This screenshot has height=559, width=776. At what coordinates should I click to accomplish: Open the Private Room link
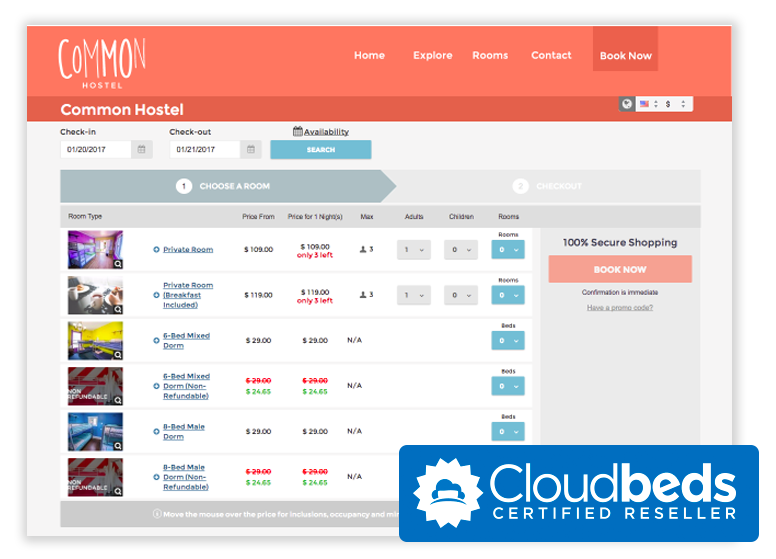coord(188,250)
